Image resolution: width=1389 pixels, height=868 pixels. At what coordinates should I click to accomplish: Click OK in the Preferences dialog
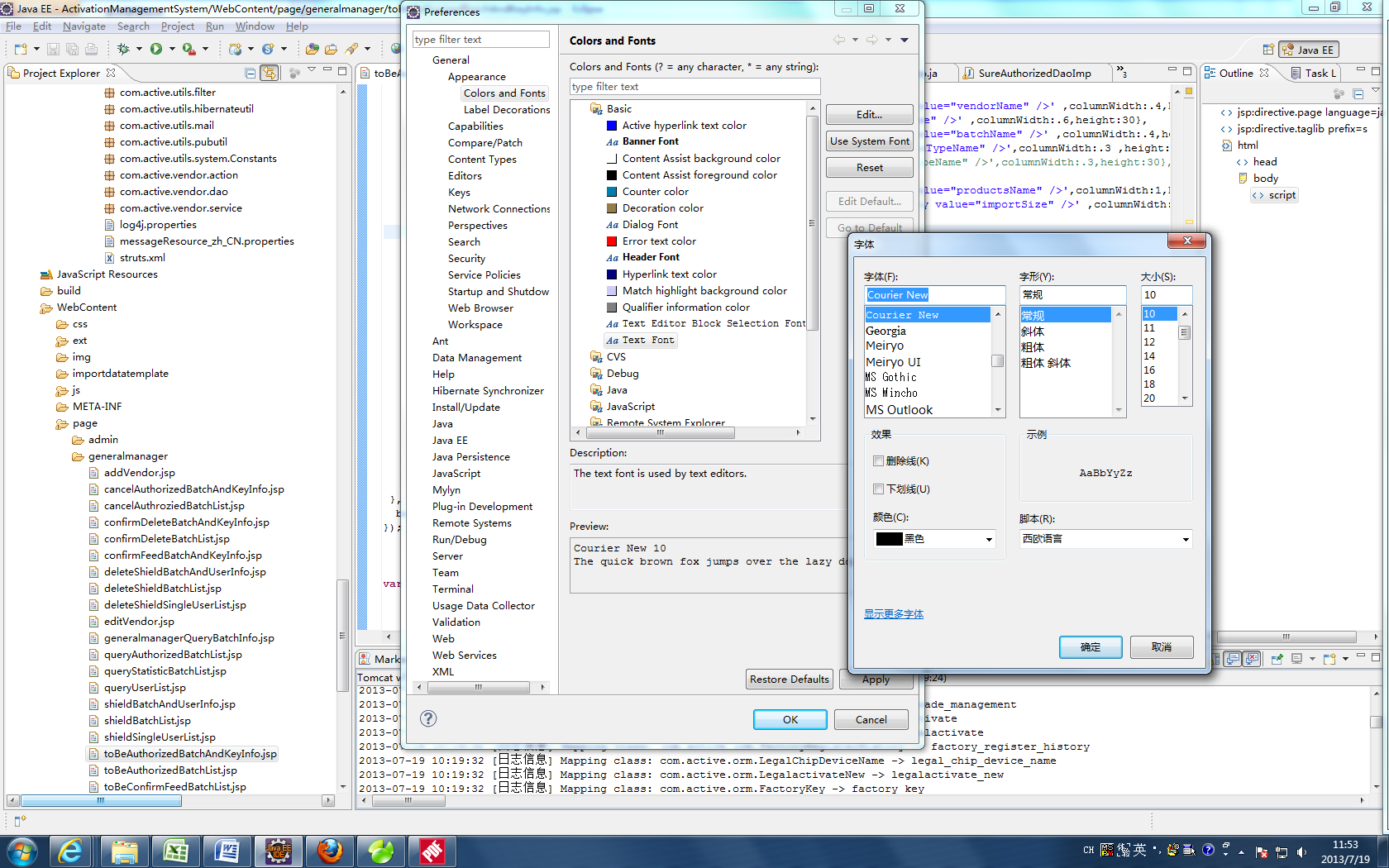[790, 720]
